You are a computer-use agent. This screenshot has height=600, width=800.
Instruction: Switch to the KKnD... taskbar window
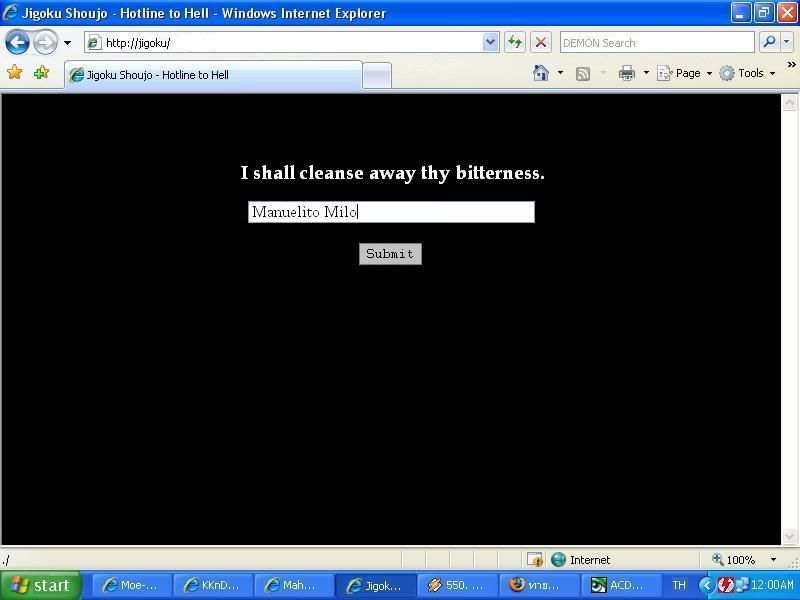(212, 585)
